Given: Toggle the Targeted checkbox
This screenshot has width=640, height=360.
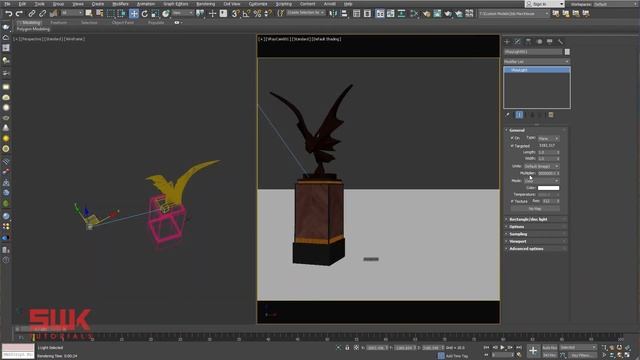Looking at the screenshot, I should (x=512, y=146).
